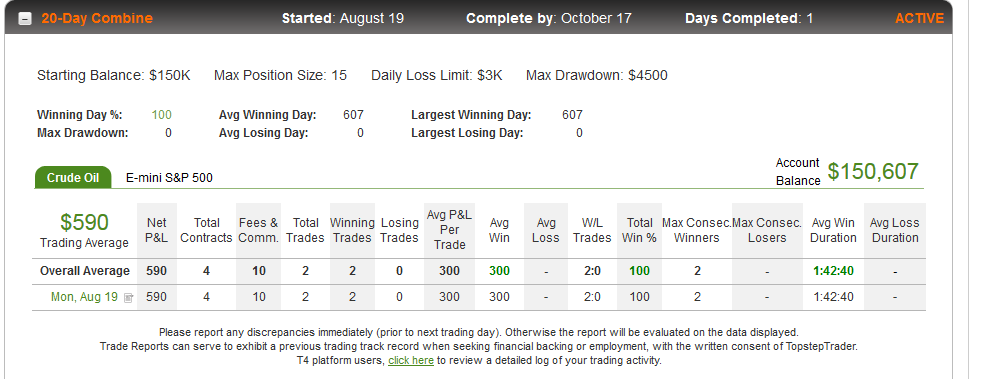This screenshot has height=379, width=997.
Task: Click the Max Consec. Winners header
Action: pyautogui.click(x=697, y=230)
